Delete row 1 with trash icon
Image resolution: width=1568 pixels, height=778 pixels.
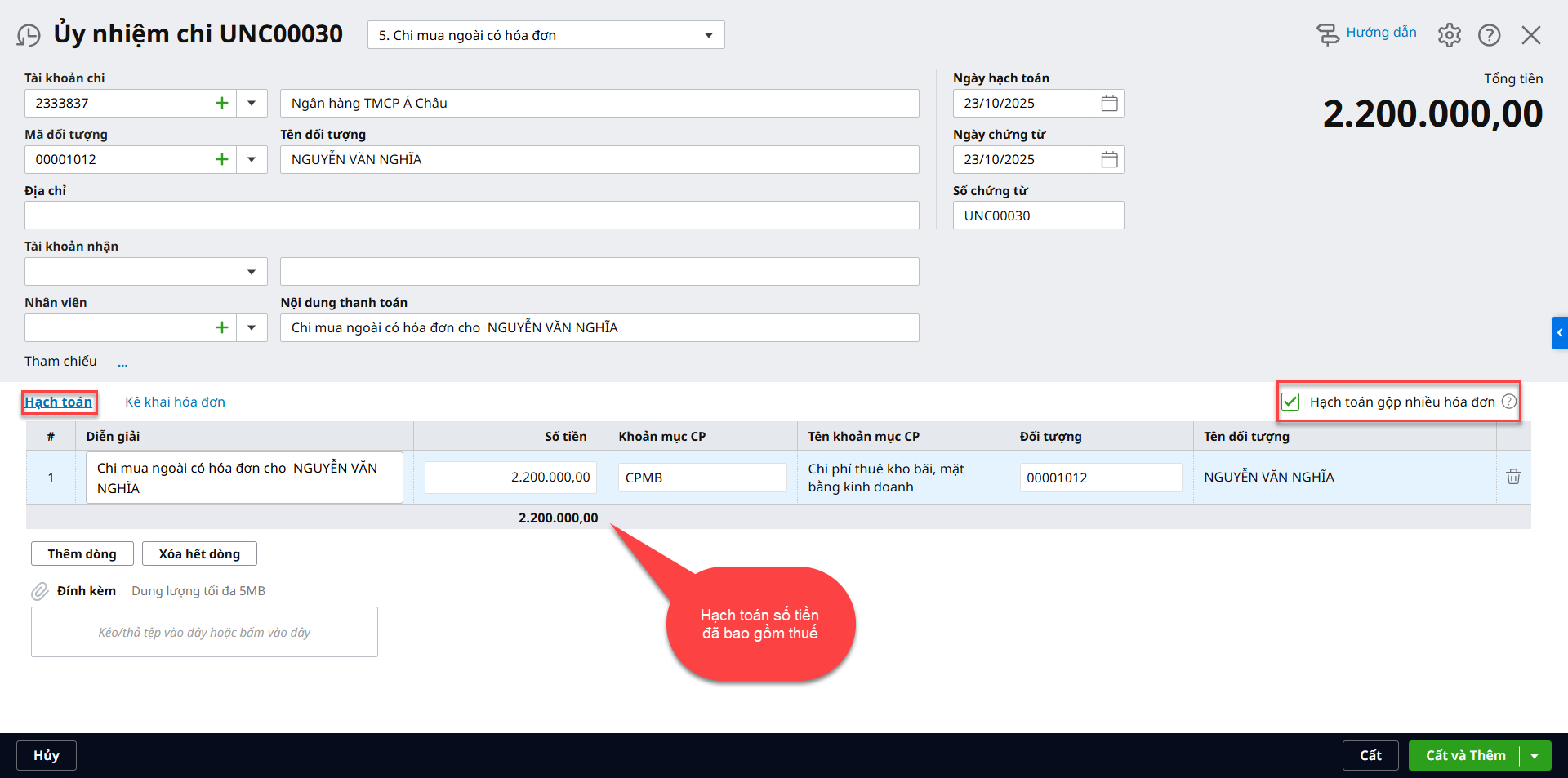point(1512,477)
